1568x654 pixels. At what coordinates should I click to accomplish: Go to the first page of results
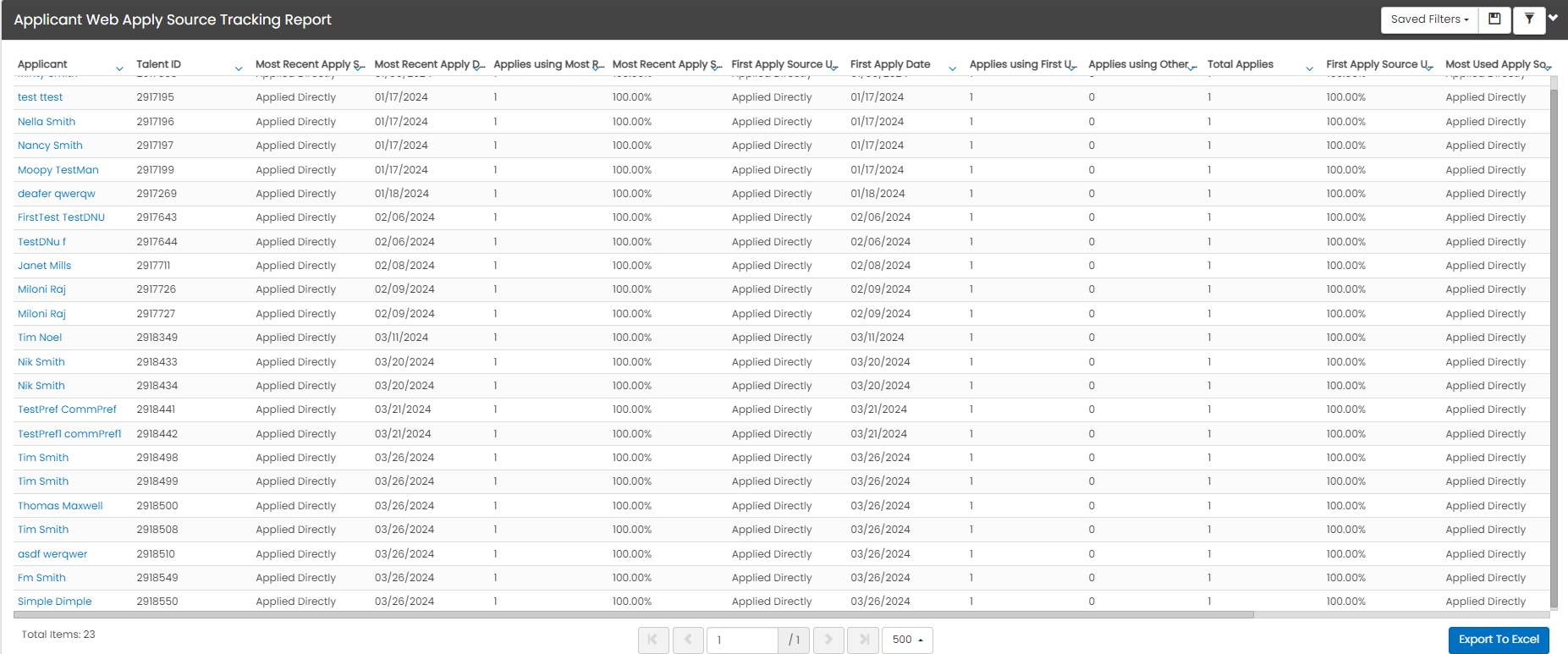pyautogui.click(x=653, y=640)
